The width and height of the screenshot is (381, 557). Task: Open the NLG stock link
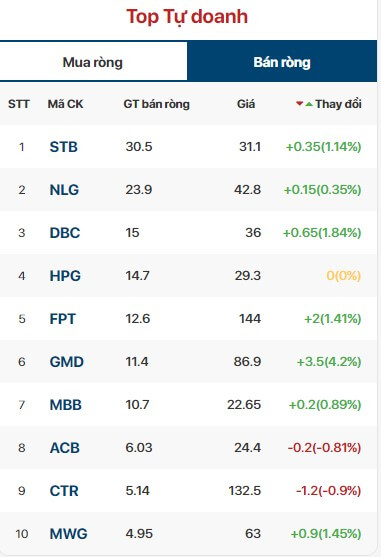point(64,190)
